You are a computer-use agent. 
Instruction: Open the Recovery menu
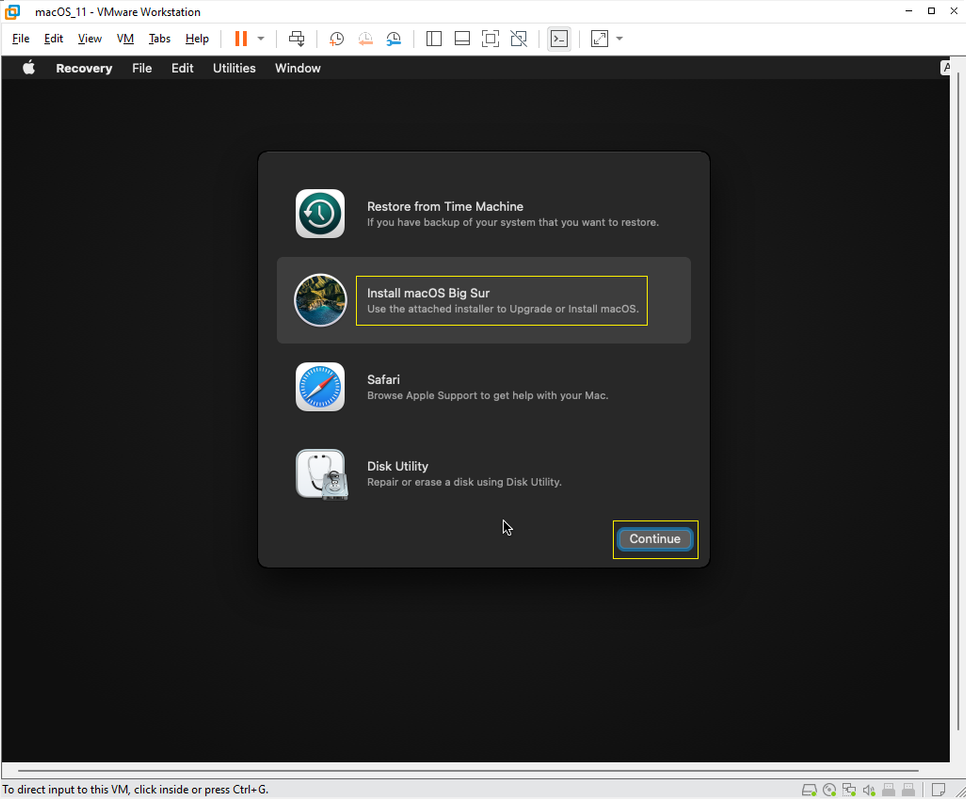[x=84, y=68]
